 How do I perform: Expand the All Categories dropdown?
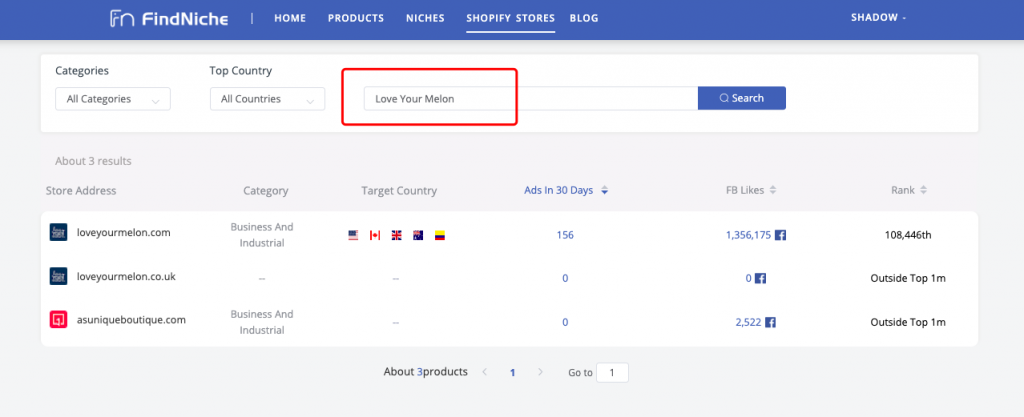pos(113,99)
